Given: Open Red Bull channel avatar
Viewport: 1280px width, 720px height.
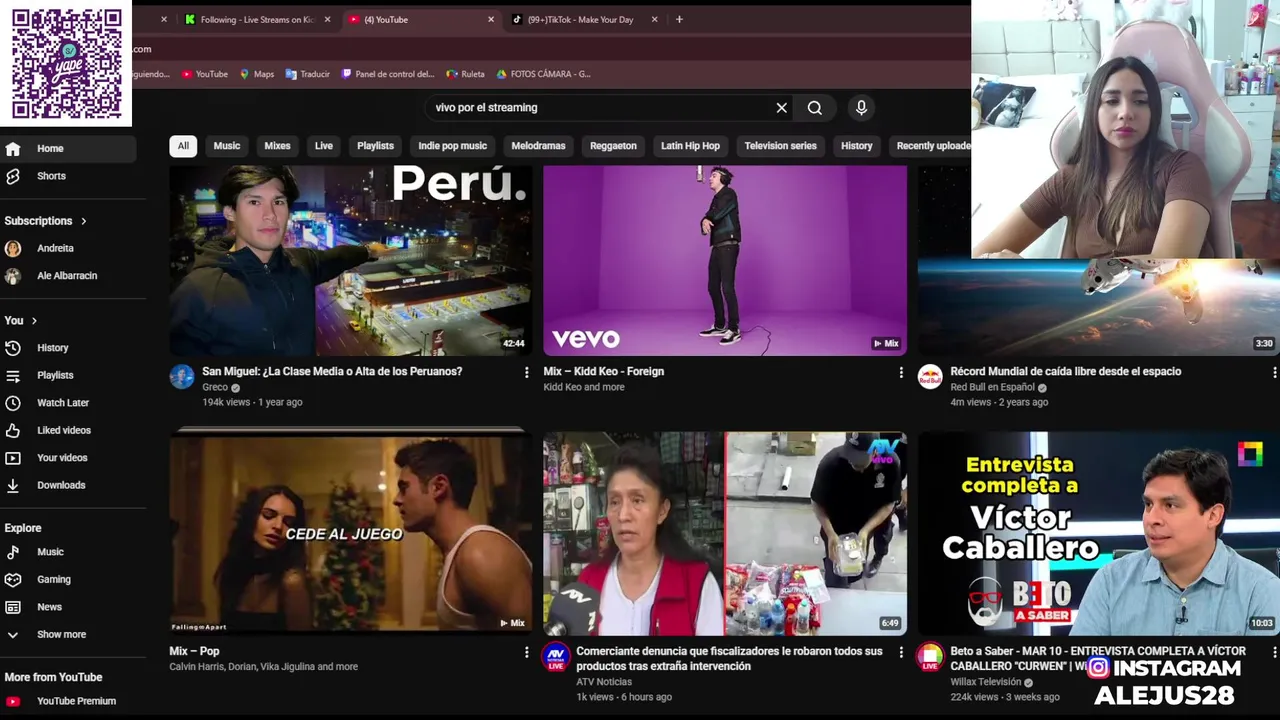Looking at the screenshot, I should pyautogui.click(x=930, y=377).
